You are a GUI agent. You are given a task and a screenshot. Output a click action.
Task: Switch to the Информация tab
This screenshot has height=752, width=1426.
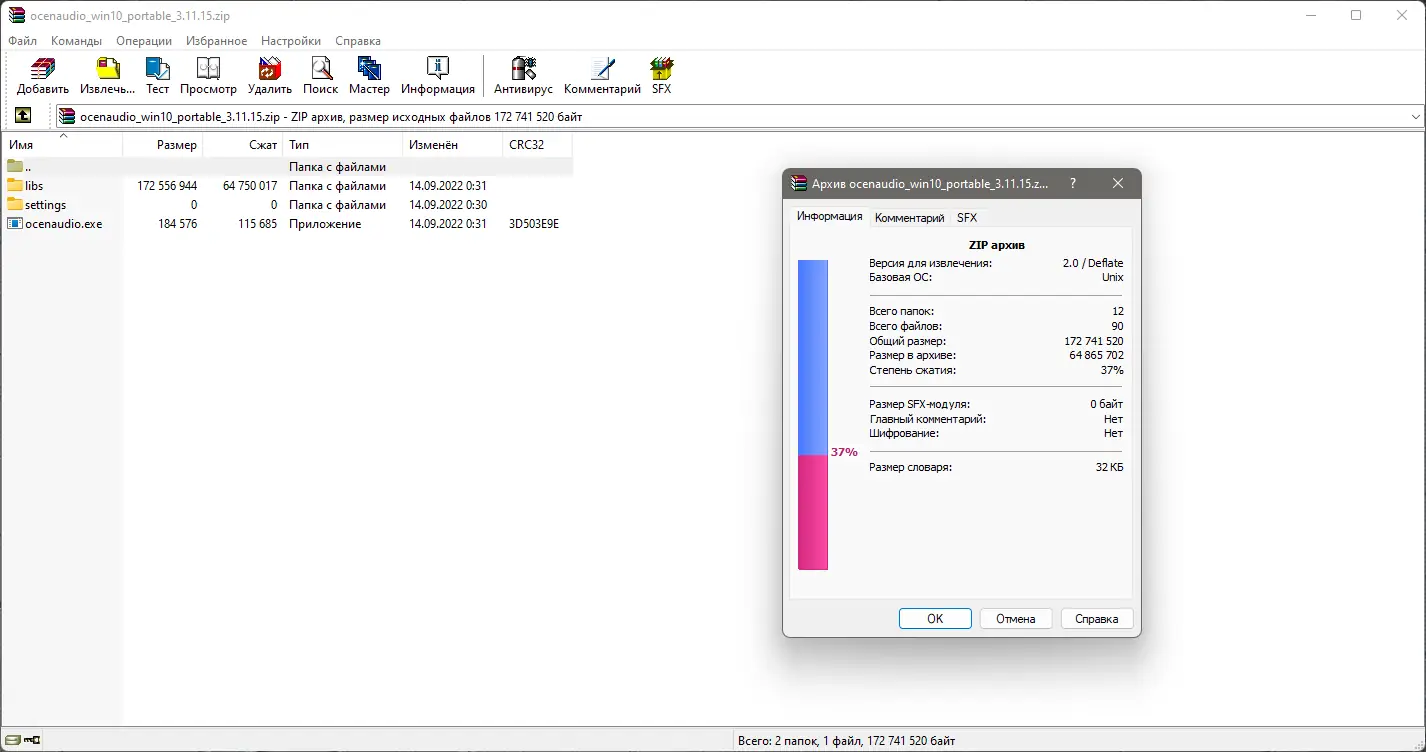[830, 216]
